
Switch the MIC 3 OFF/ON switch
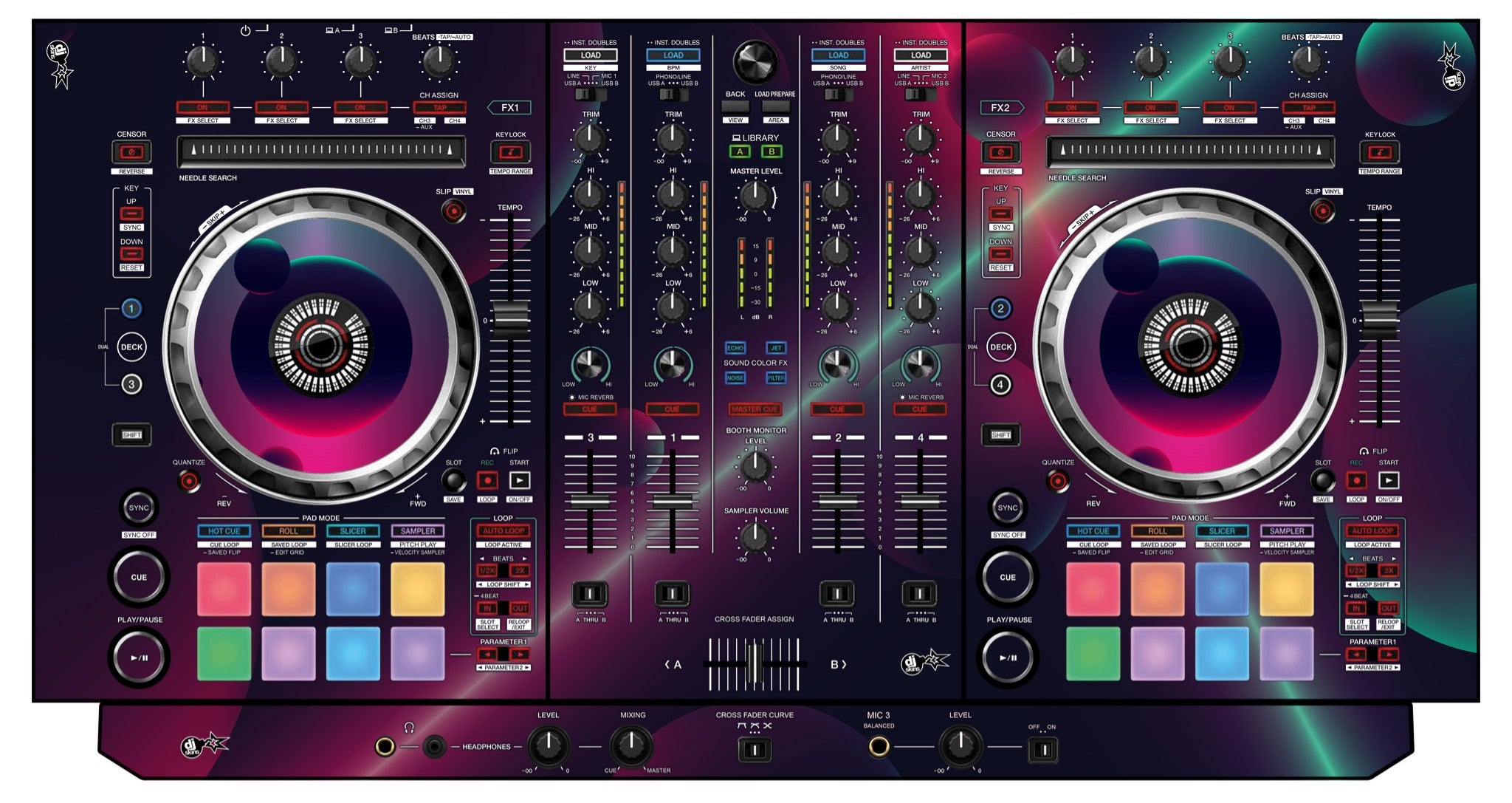(x=1042, y=751)
